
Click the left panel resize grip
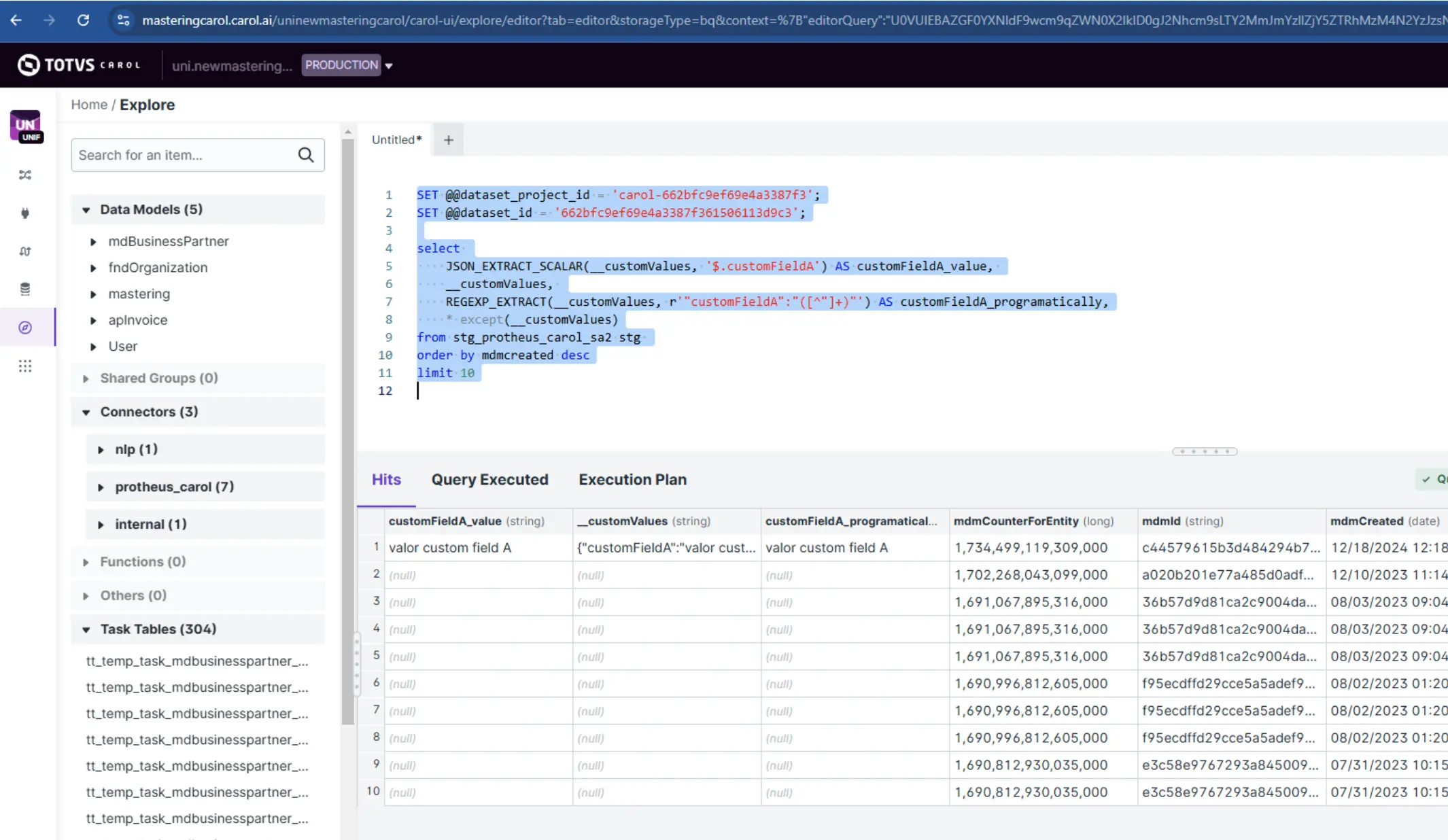(356, 665)
